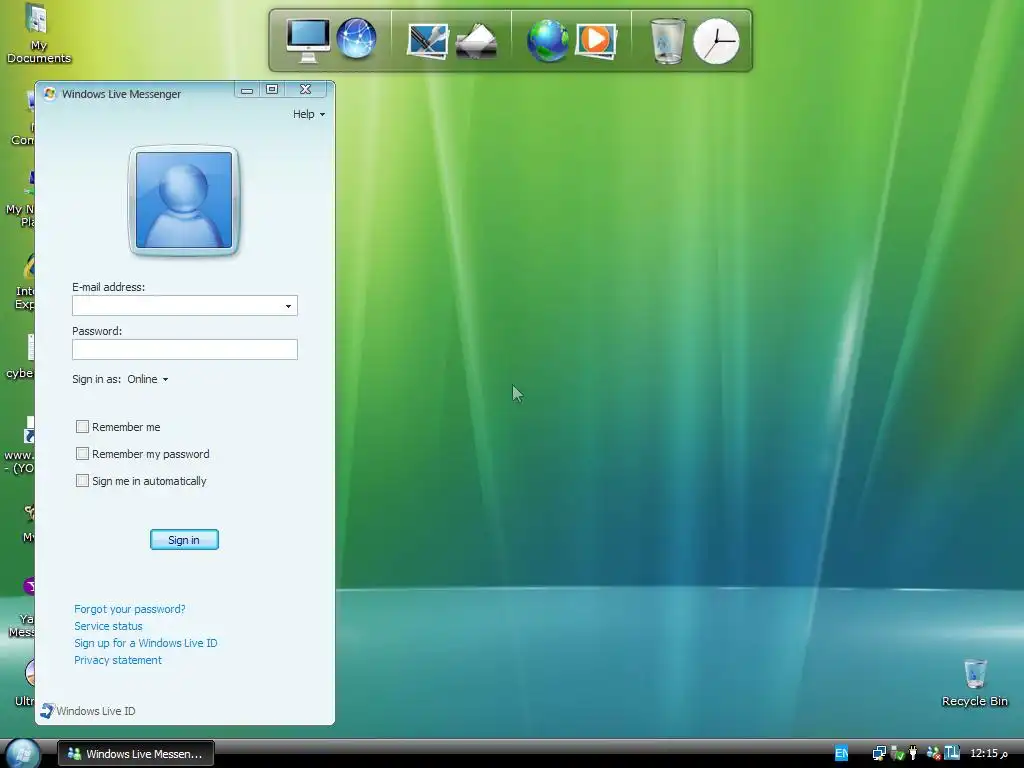Screen dimensions: 1024x768
Task: Open the Help menu
Action: click(308, 114)
